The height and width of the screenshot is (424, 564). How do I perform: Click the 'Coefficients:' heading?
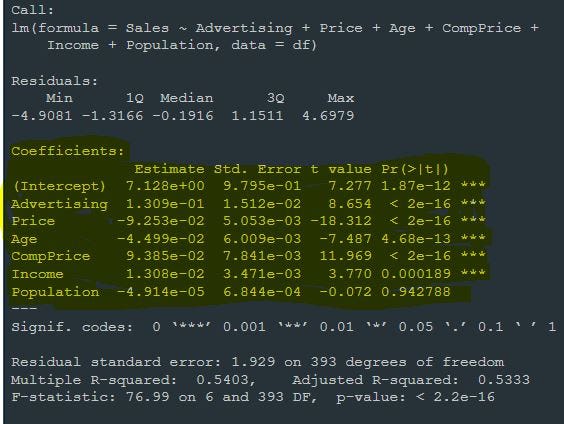click(x=68, y=151)
